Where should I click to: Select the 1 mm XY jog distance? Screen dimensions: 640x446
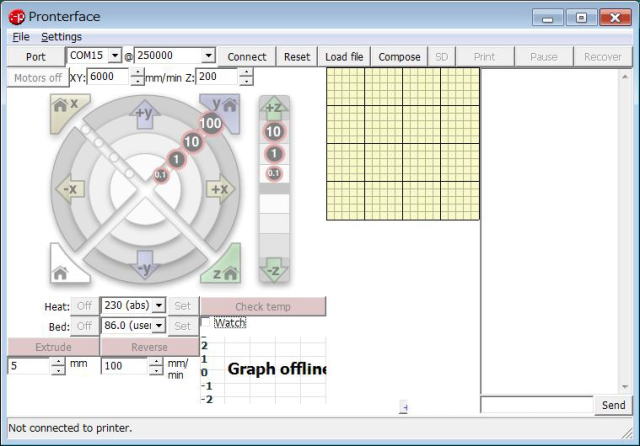(x=176, y=159)
